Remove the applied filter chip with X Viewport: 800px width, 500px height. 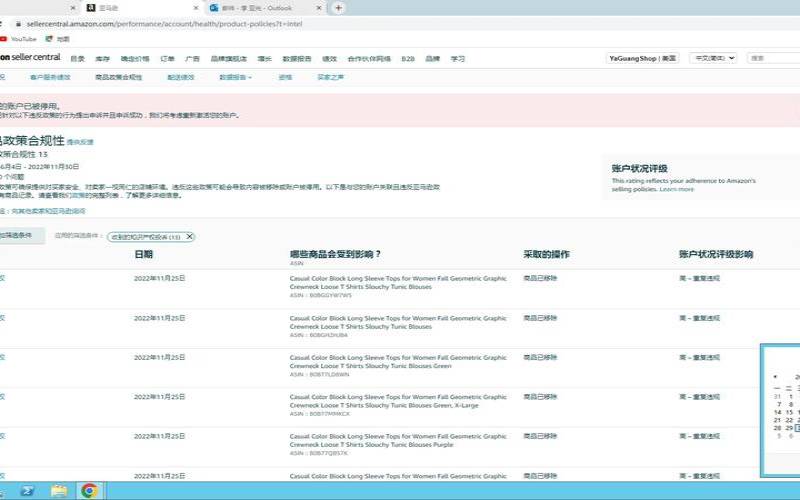(x=189, y=237)
